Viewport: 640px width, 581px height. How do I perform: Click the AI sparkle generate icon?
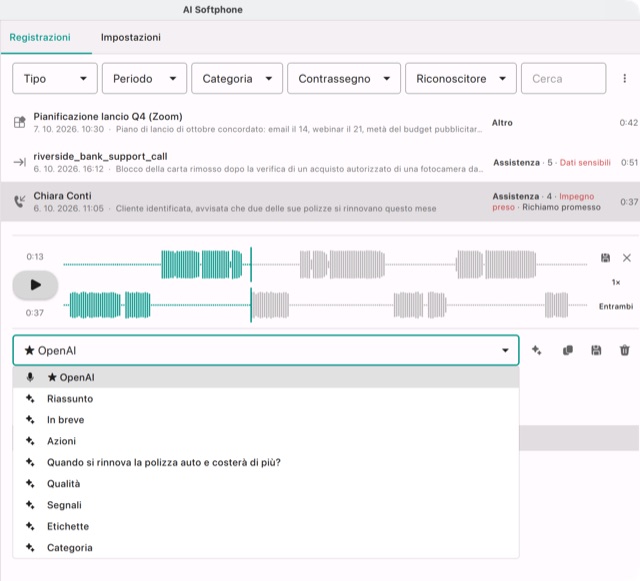[537, 350]
